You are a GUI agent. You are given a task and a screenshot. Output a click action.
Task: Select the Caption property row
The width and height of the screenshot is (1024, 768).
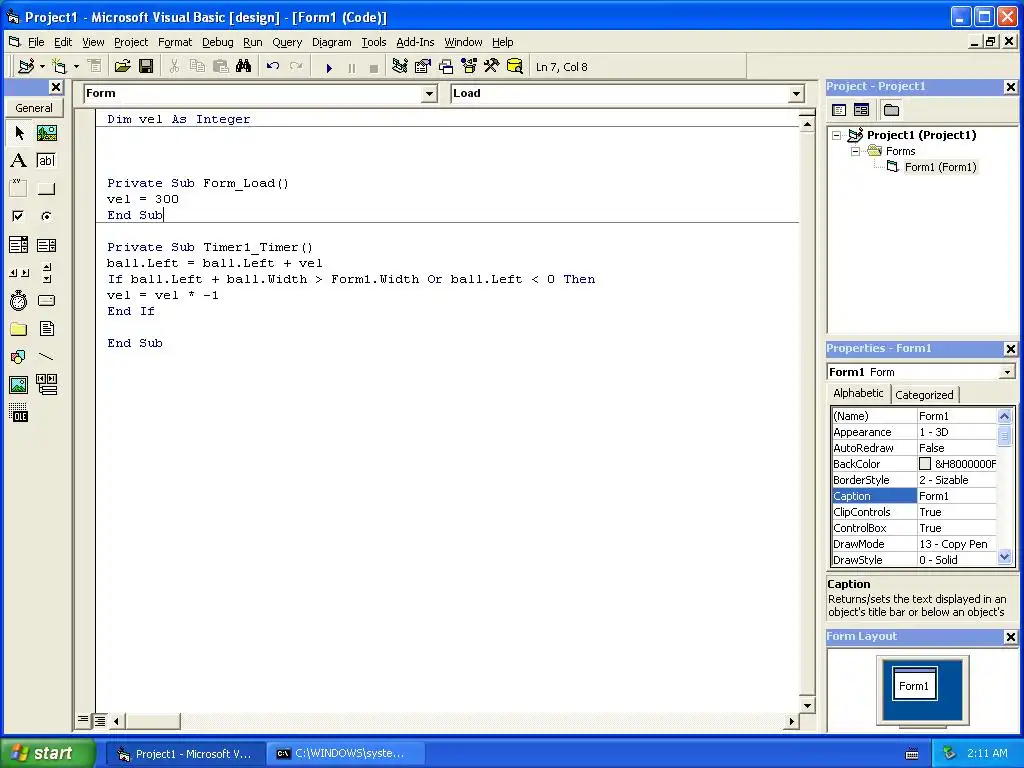point(914,496)
